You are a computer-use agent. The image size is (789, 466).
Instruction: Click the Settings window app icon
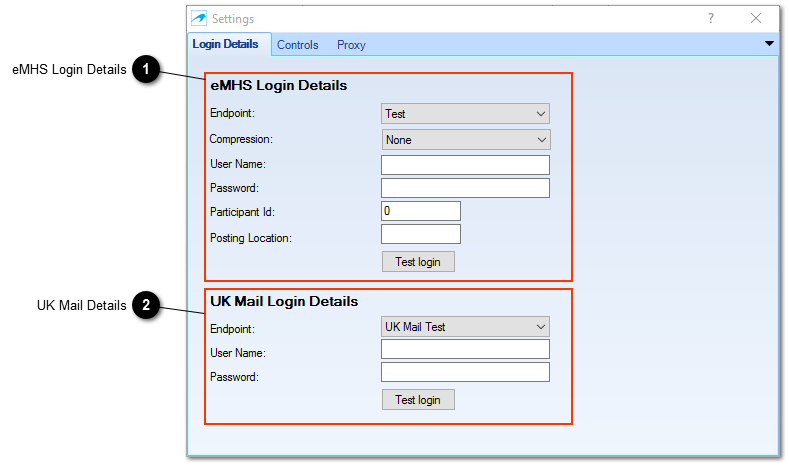point(199,19)
